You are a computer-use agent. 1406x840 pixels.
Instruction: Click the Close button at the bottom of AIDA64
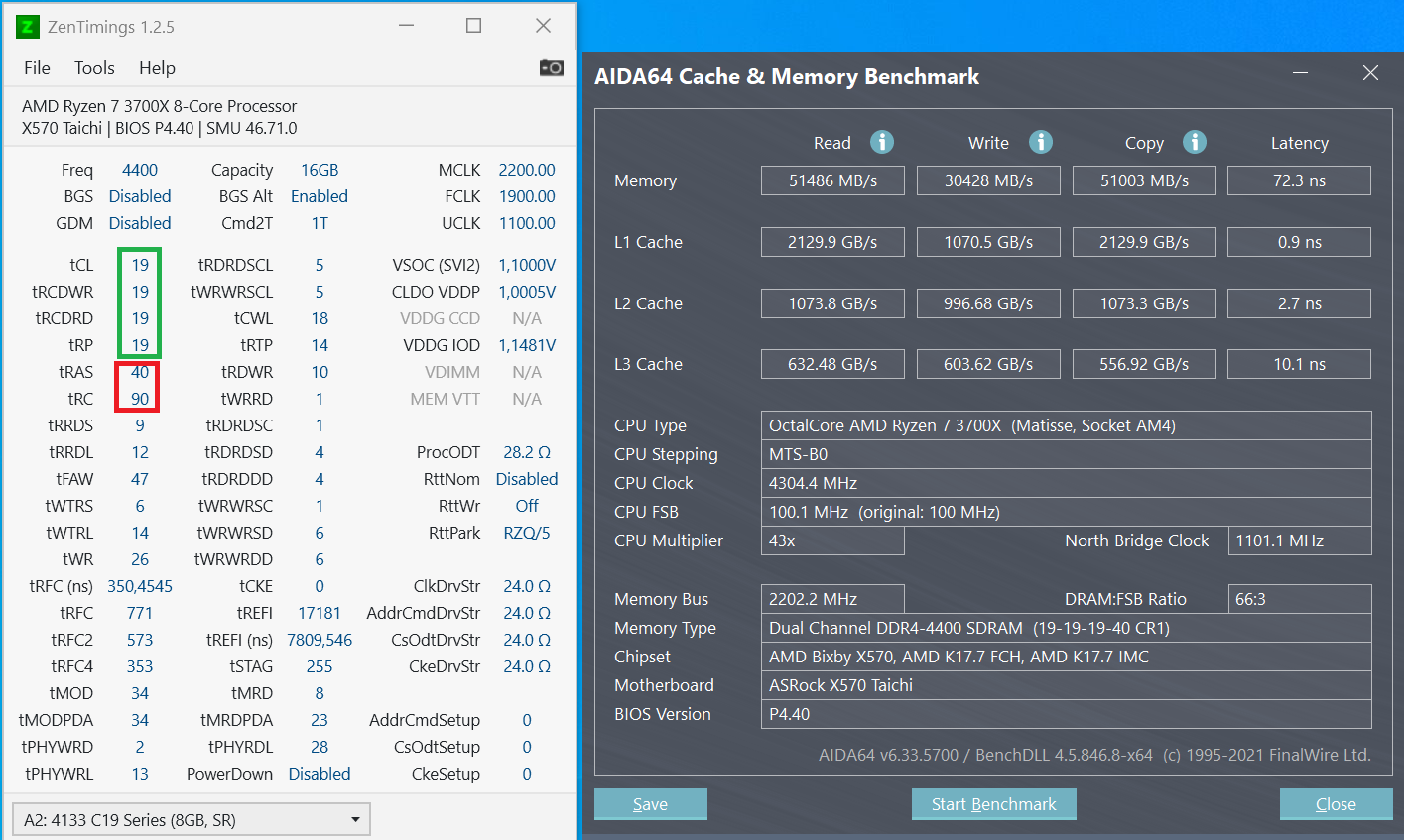click(x=1335, y=804)
